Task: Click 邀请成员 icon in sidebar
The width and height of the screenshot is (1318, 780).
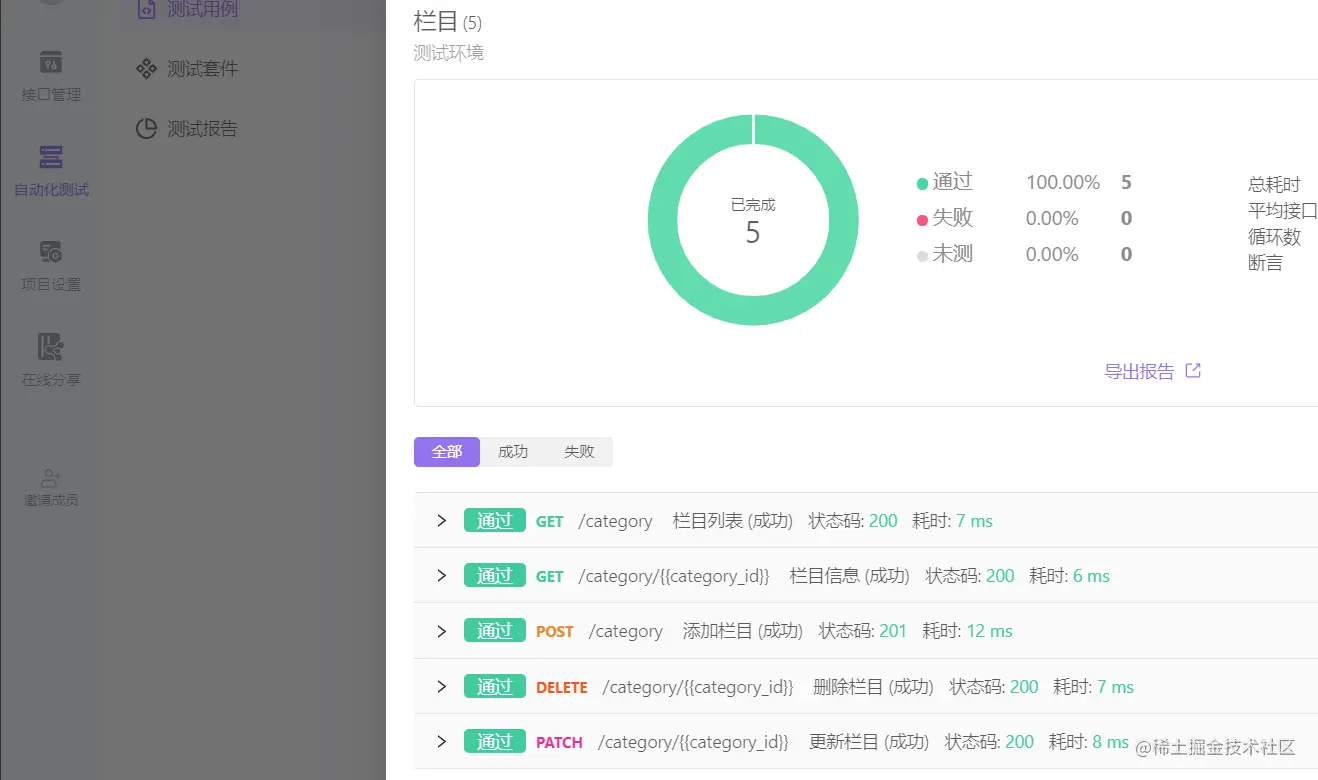Action: (x=51, y=478)
